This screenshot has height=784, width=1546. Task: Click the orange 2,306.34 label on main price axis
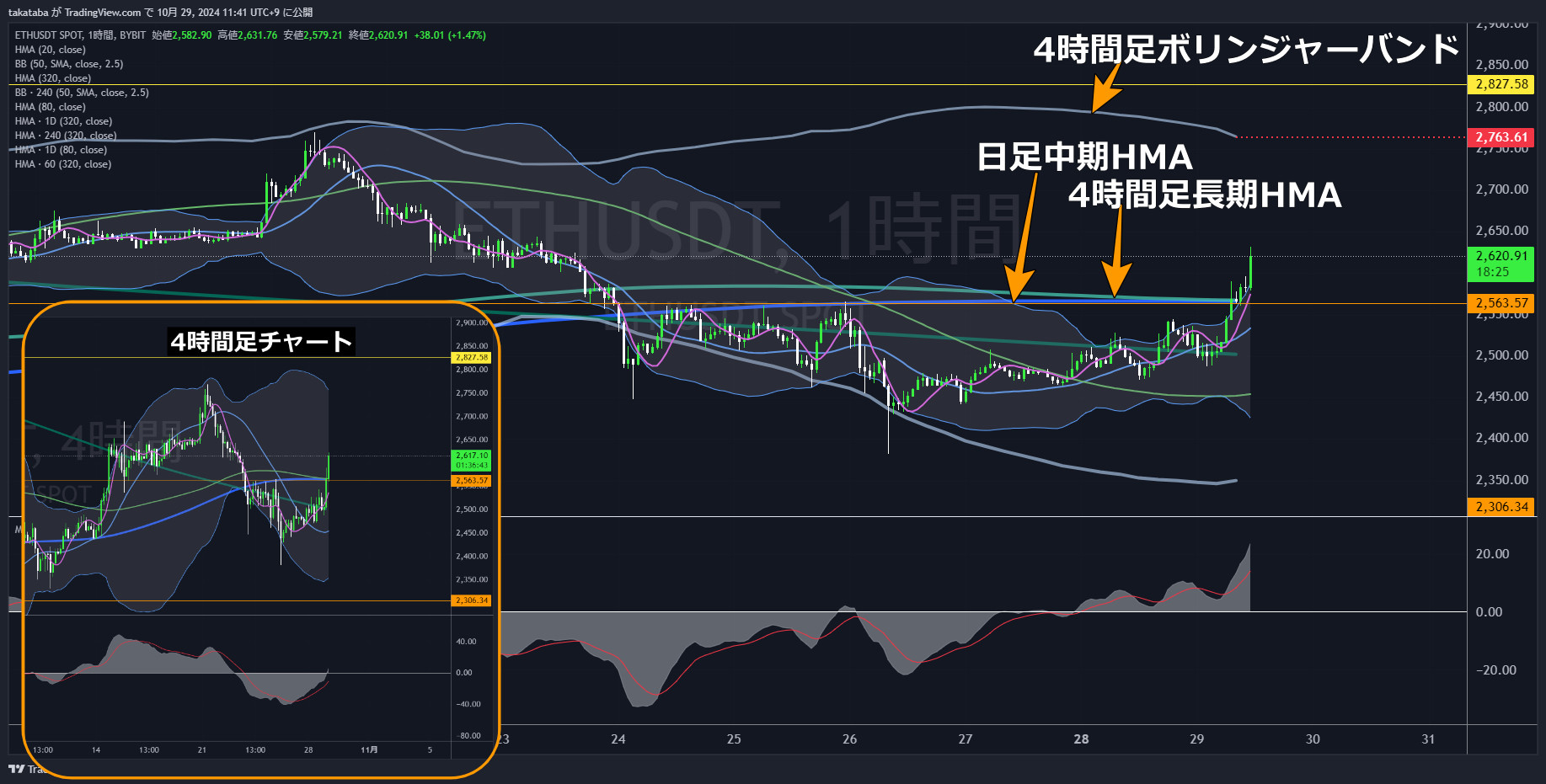tap(1501, 507)
